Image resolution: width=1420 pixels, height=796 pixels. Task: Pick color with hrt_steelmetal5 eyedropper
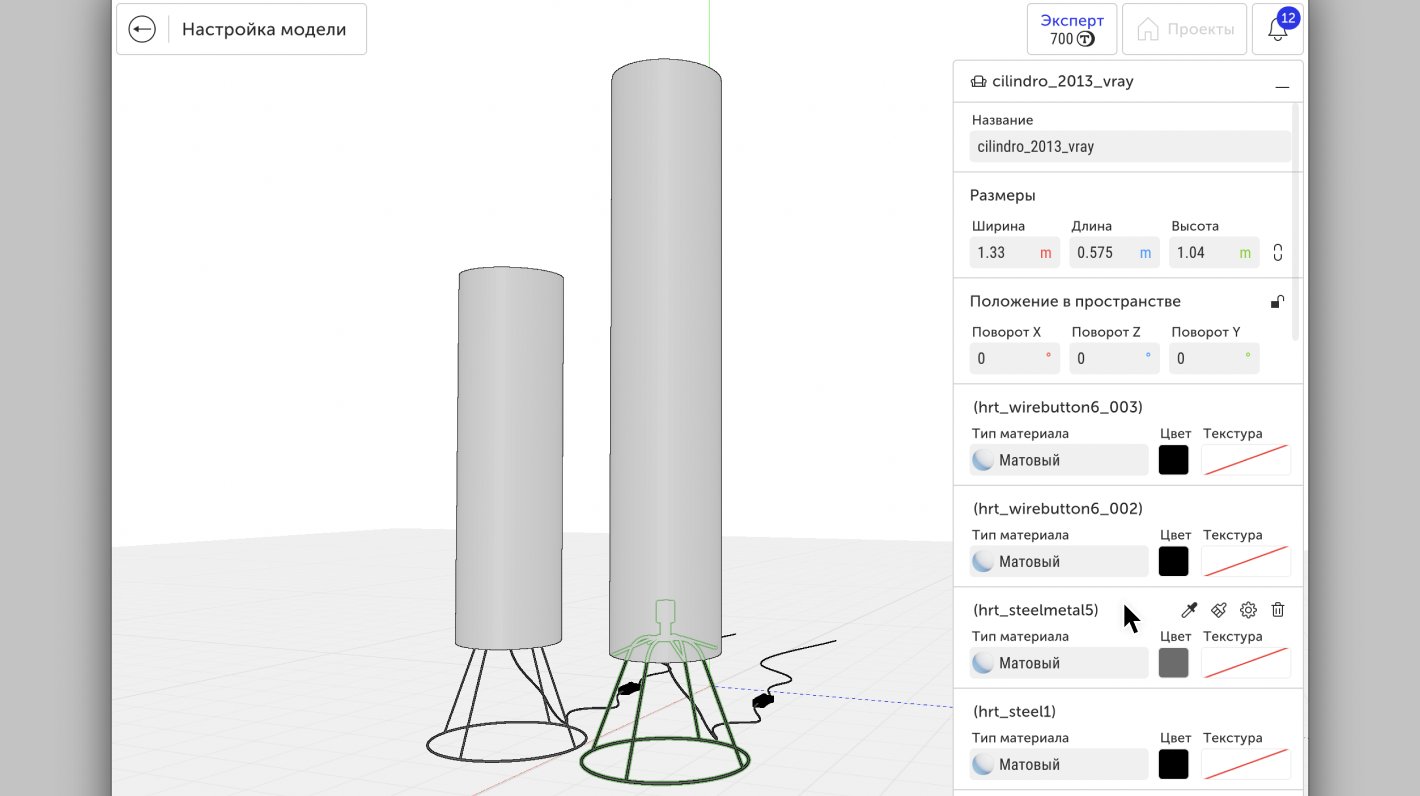tap(1189, 610)
